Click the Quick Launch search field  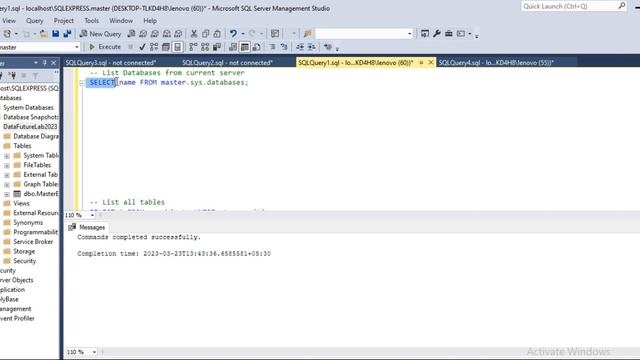click(x=569, y=6)
